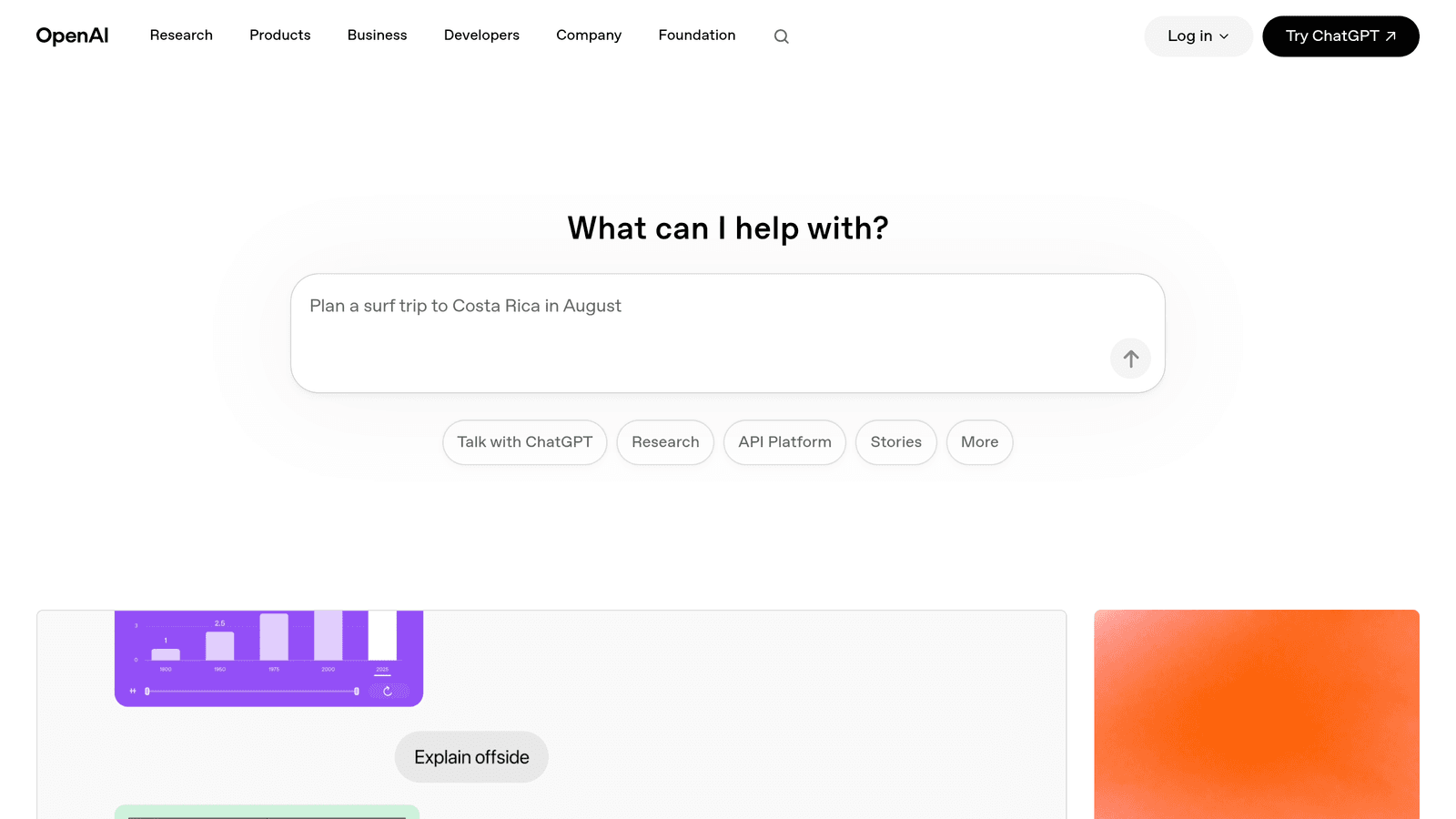Image resolution: width=1456 pixels, height=819 pixels.
Task: Open the Developers nav menu
Action: tap(481, 35)
